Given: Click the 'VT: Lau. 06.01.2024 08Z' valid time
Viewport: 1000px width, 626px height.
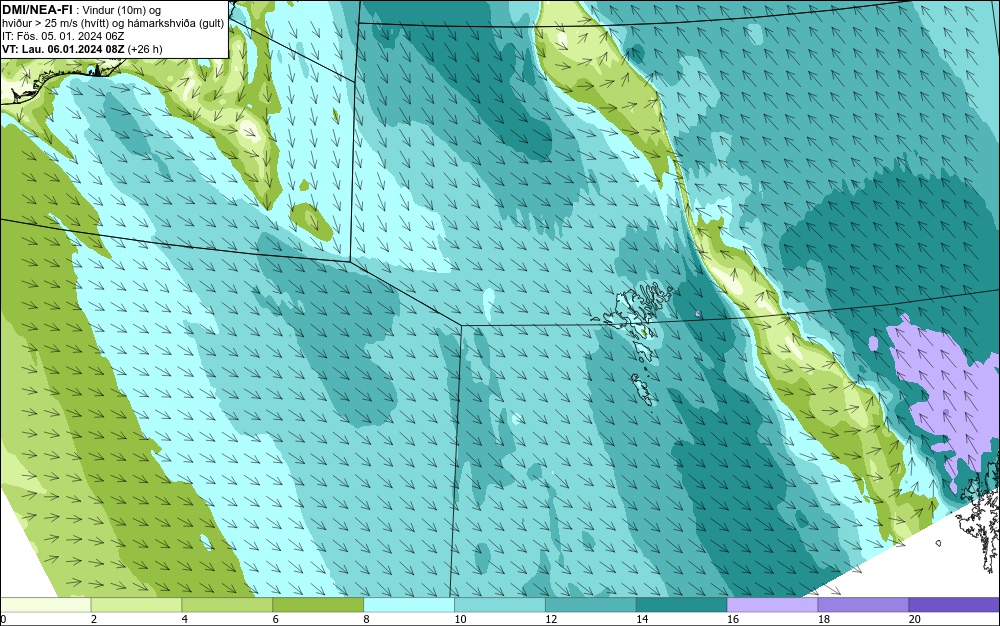Looking at the screenshot, I should (64, 49).
